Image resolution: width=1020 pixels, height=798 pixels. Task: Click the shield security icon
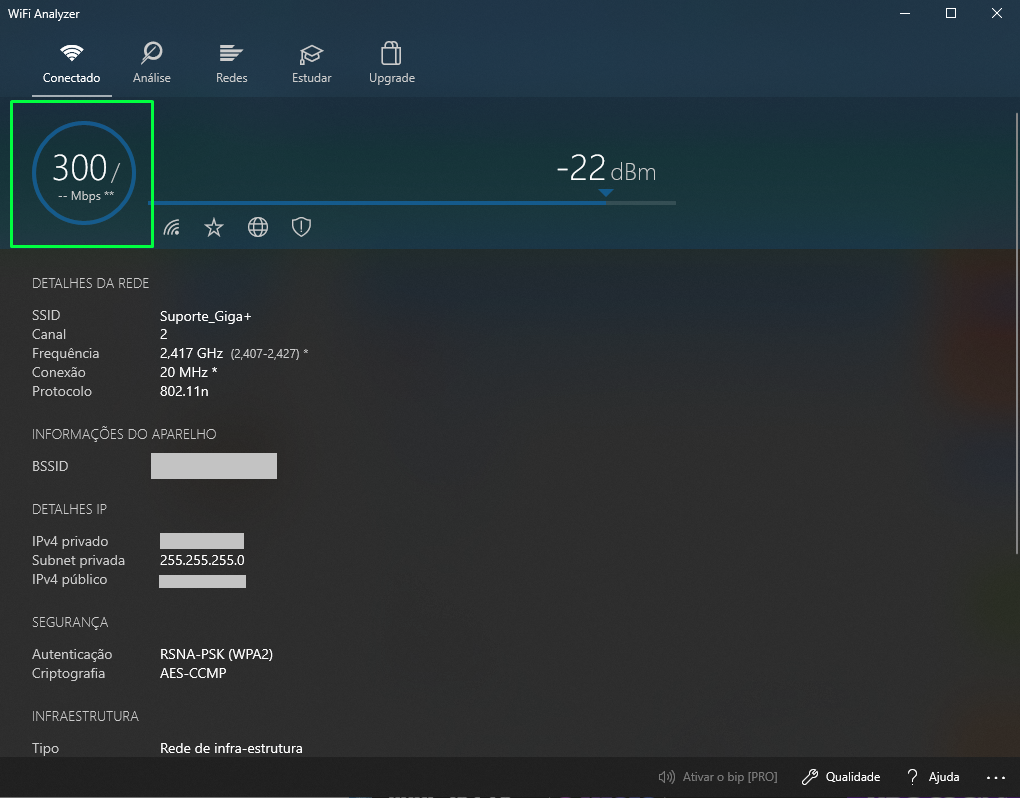tap(301, 228)
